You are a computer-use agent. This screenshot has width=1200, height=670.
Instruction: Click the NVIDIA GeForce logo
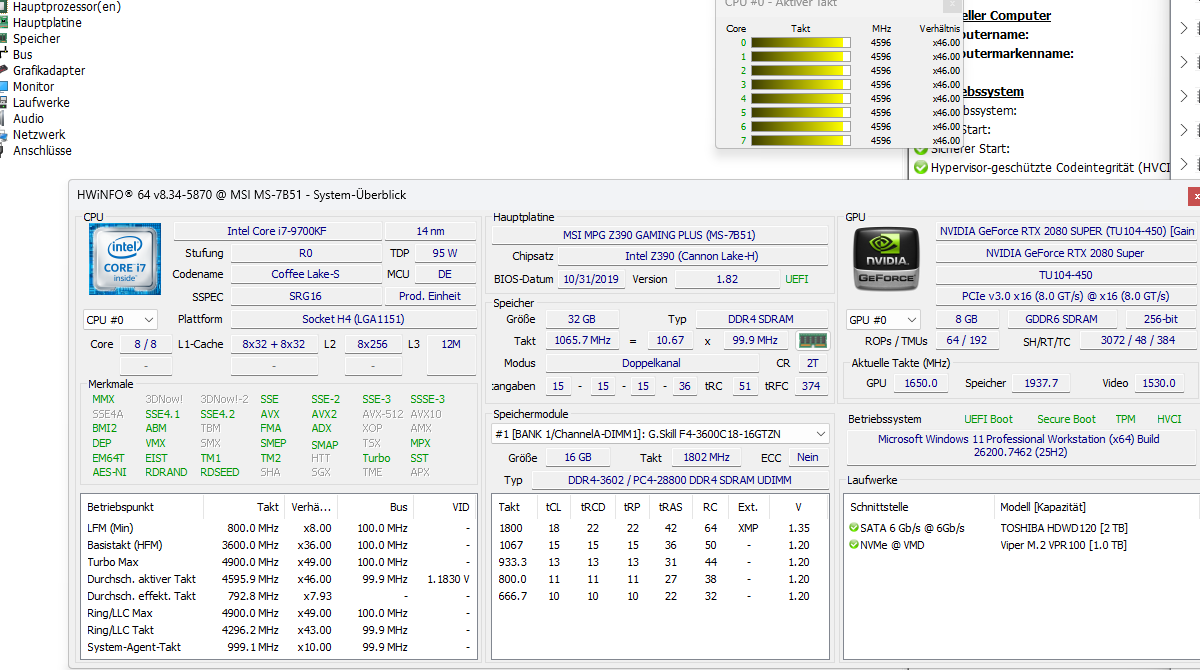point(885,261)
